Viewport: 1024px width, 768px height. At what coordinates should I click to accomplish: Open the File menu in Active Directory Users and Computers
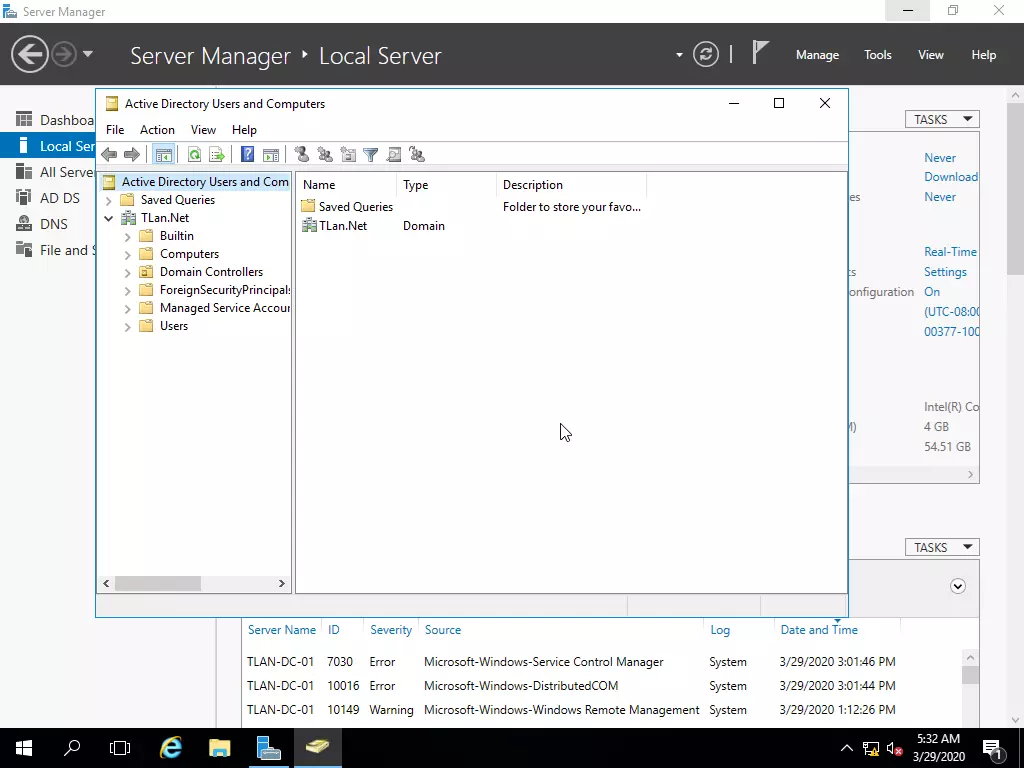(115, 130)
